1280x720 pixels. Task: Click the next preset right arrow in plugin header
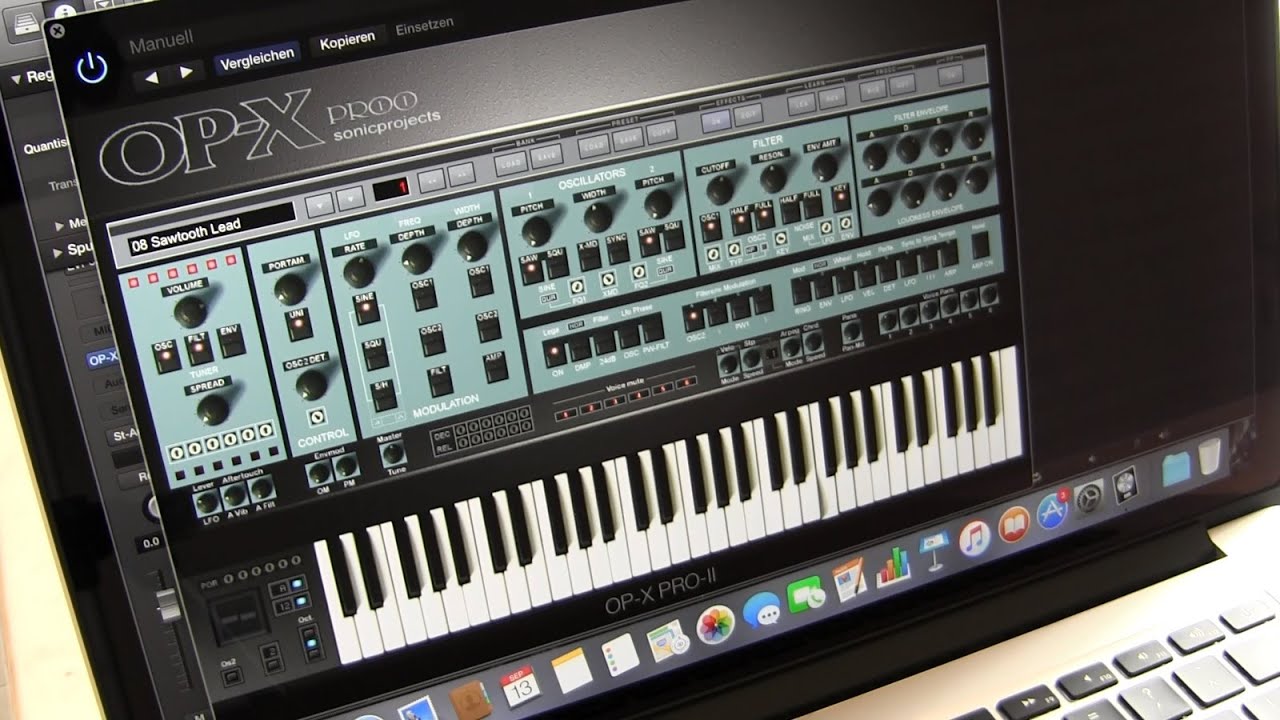tap(186, 71)
